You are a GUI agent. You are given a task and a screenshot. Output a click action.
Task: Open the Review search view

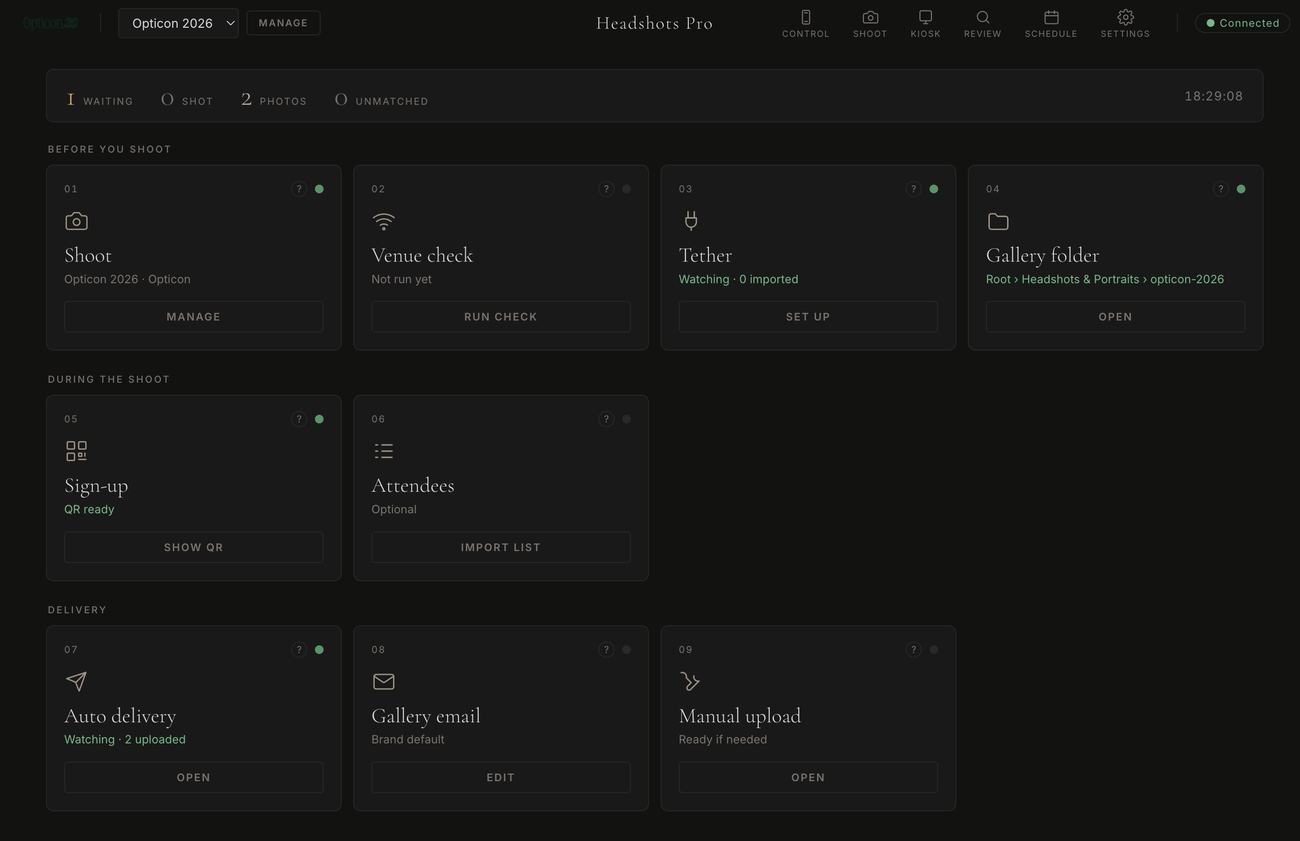pyautogui.click(x=982, y=23)
